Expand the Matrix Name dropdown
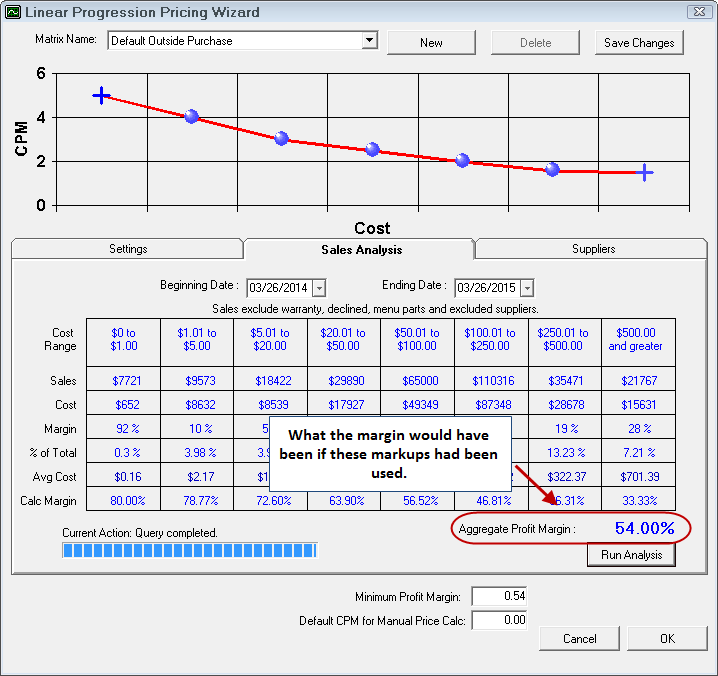Screen dimensions: 718x676 [369, 41]
